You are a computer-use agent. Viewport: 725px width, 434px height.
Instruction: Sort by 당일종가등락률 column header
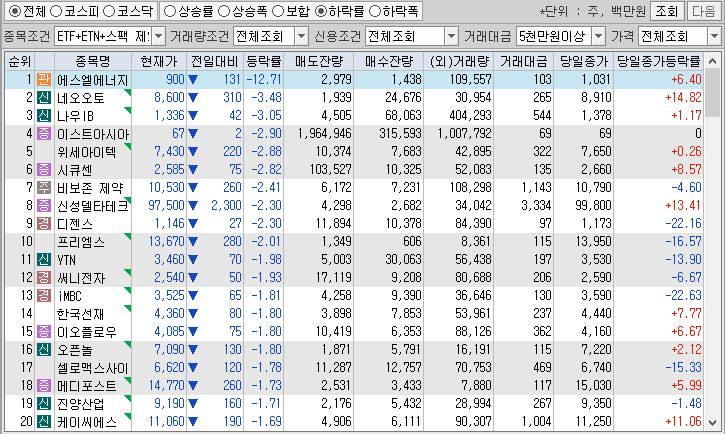click(658, 61)
